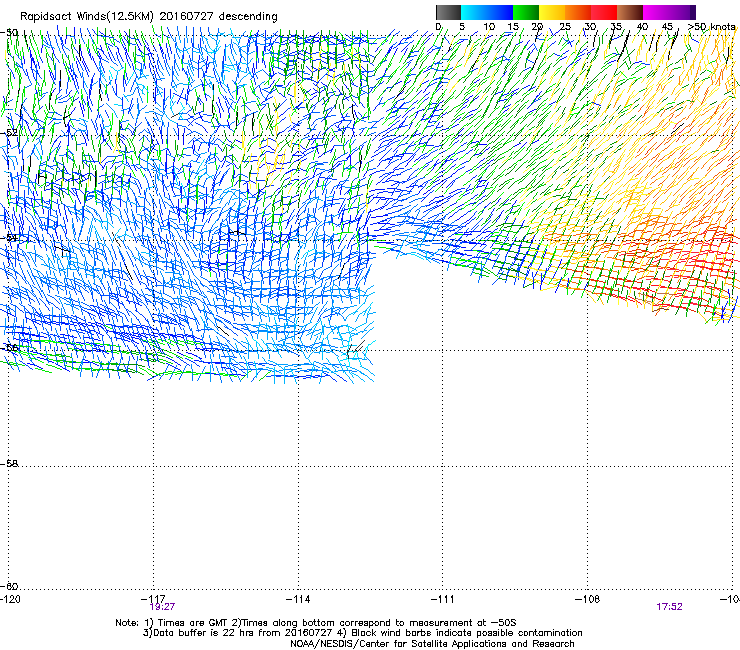The height and width of the screenshot is (650, 740).
Task: Click the -117 longitude axis label
Action: point(153,599)
